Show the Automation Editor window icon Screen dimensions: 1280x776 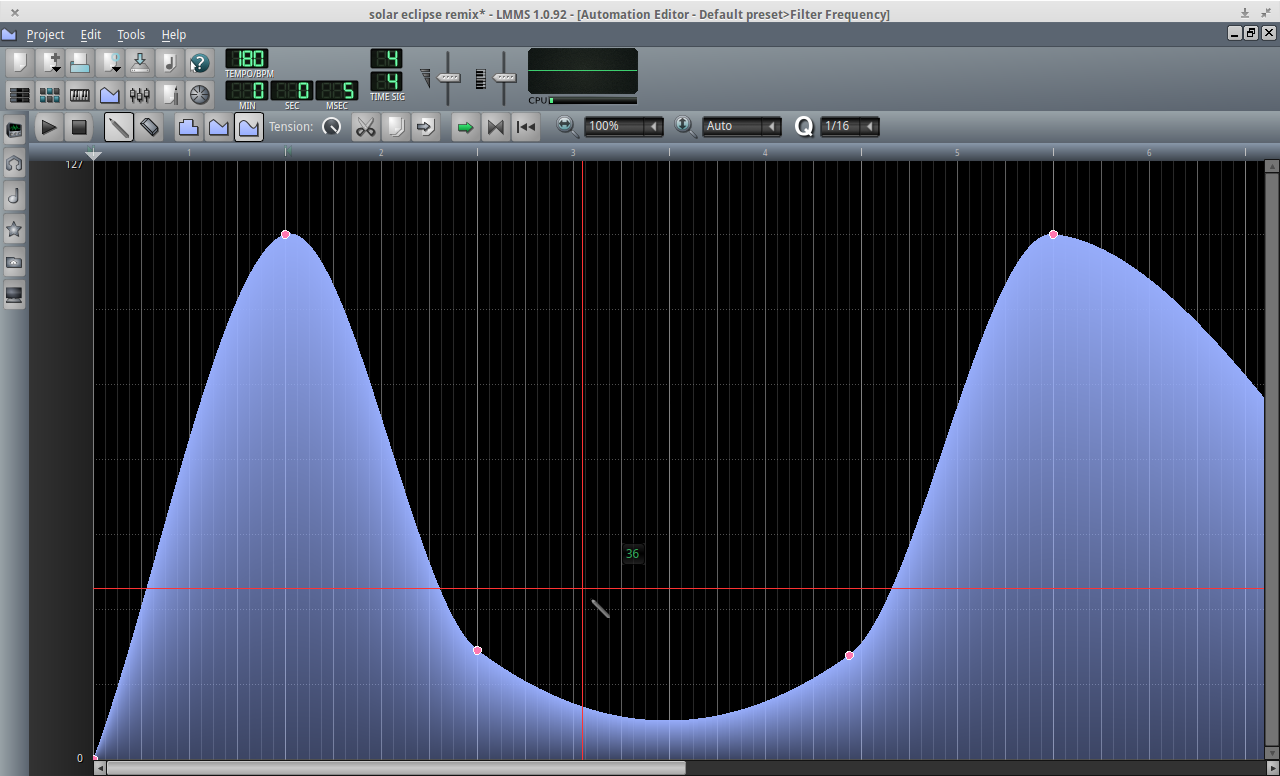pos(110,95)
